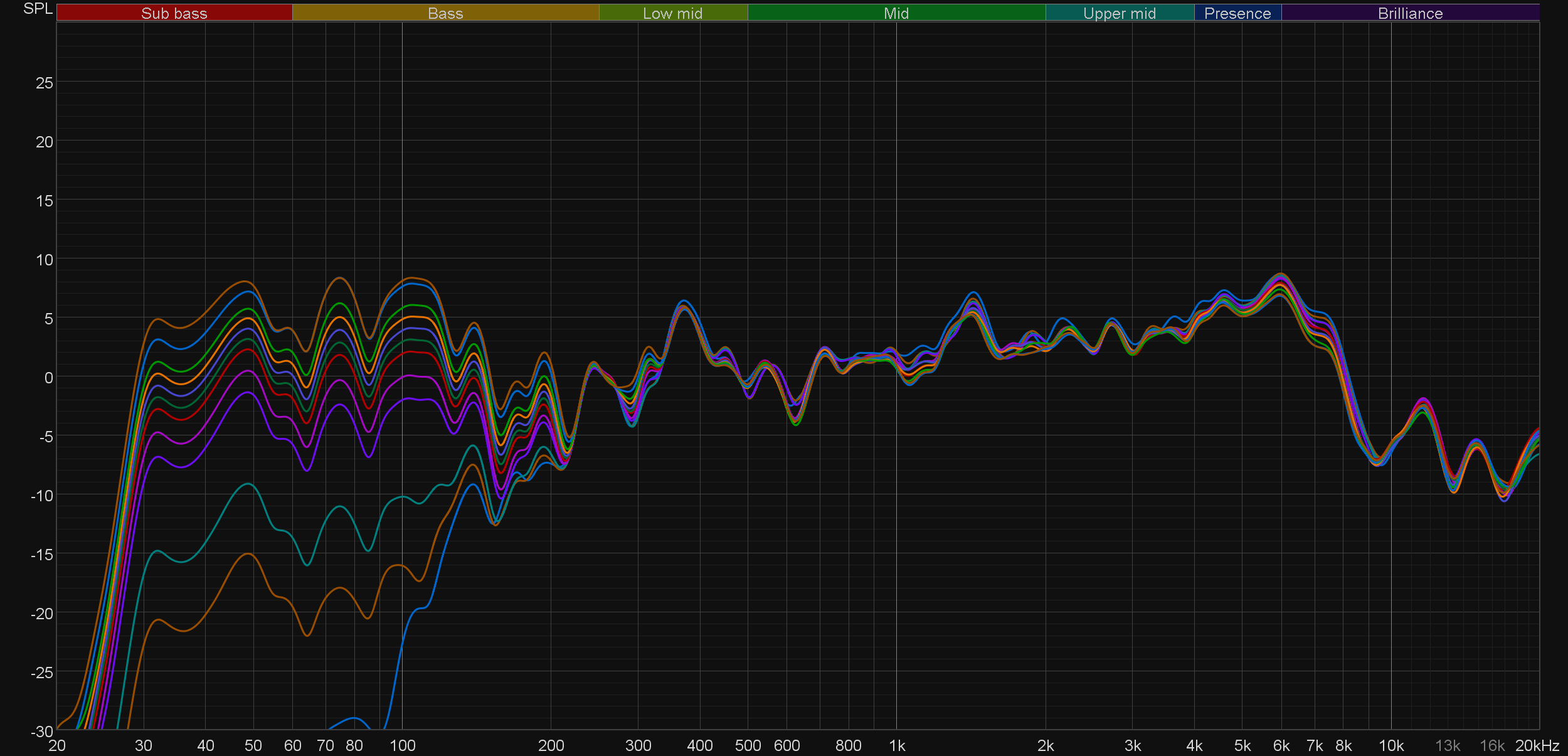Click the purple Brilliance band label
Image resolution: width=1568 pixels, height=756 pixels.
[x=1410, y=13]
